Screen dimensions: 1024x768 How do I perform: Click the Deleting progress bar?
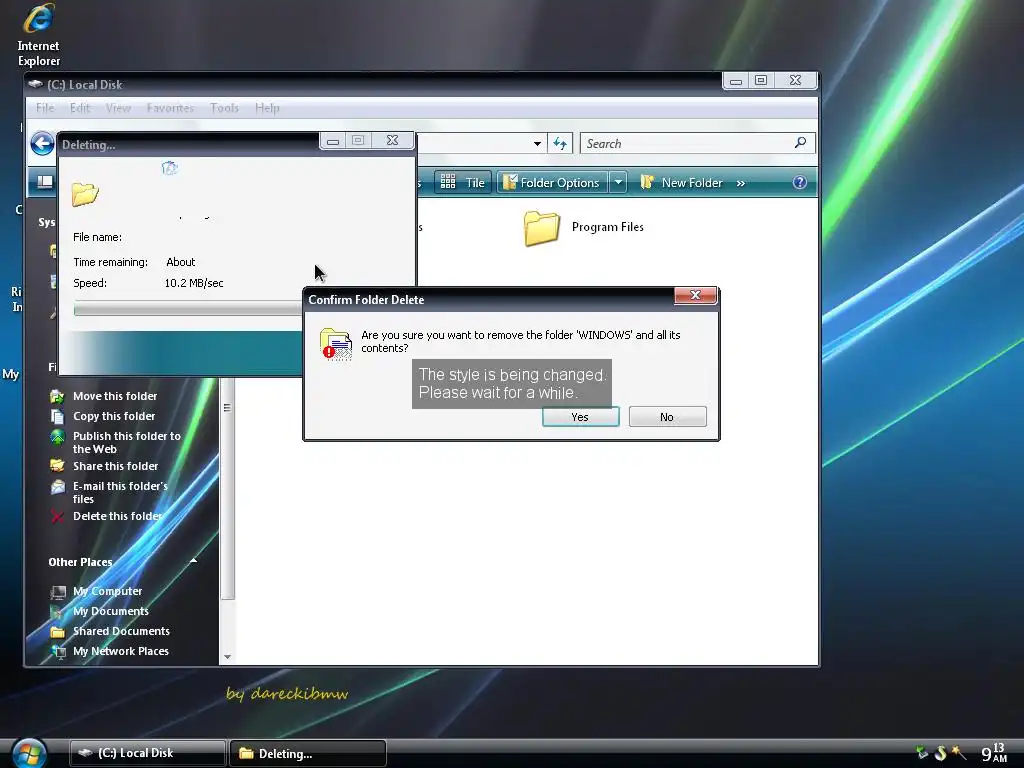tap(188, 308)
